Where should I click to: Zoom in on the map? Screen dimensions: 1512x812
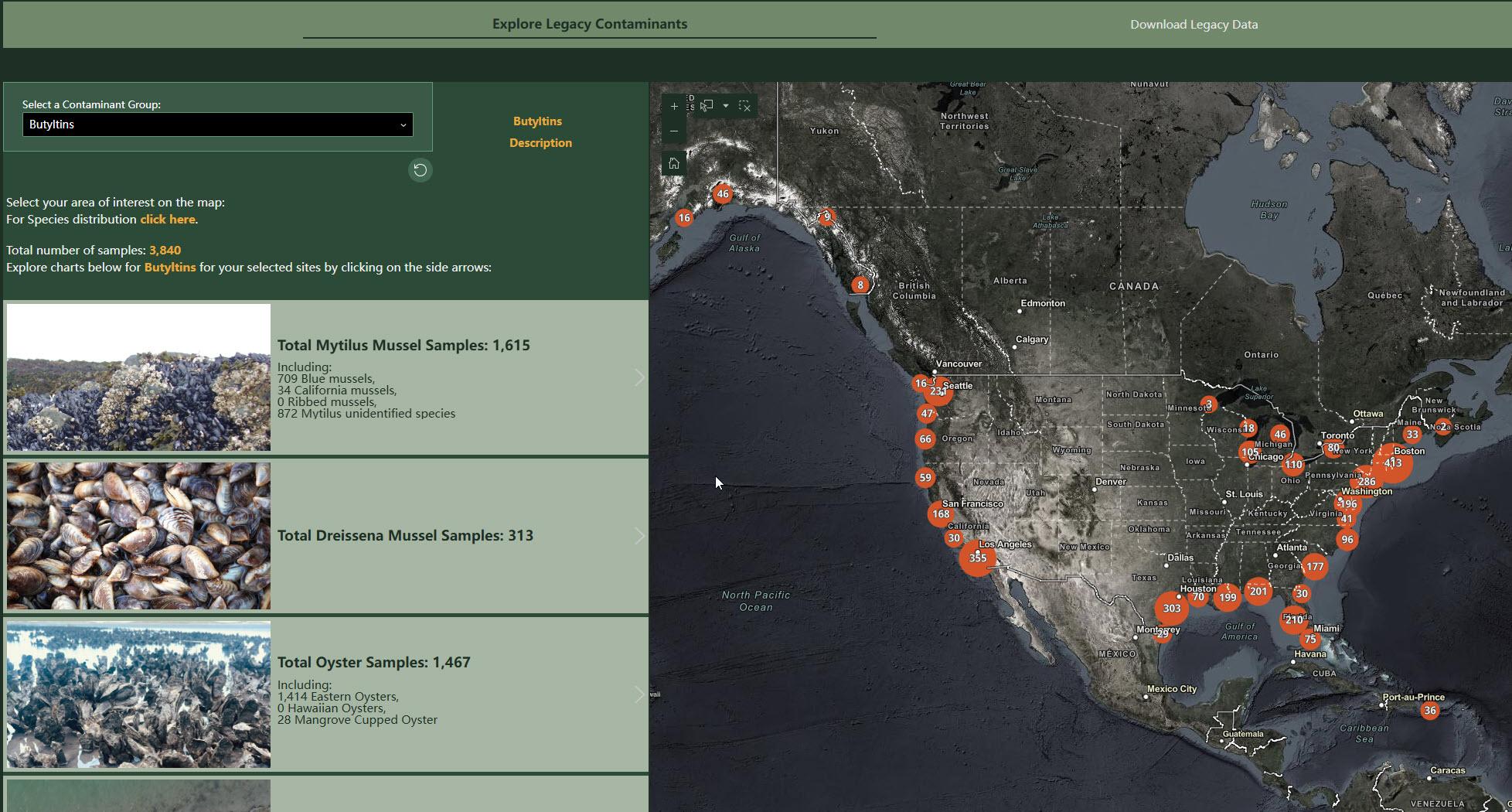[x=674, y=106]
